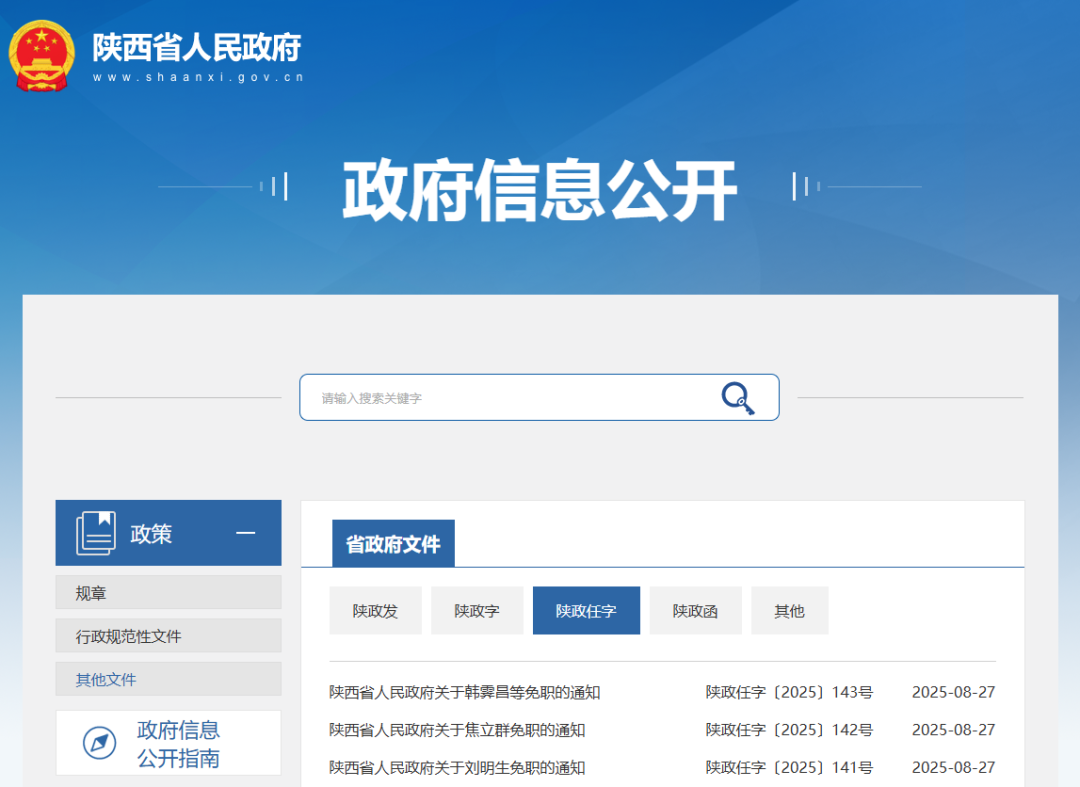1080x787 pixels.
Task: Open 行政规范性文件 in the sidebar
Action: click(169, 636)
